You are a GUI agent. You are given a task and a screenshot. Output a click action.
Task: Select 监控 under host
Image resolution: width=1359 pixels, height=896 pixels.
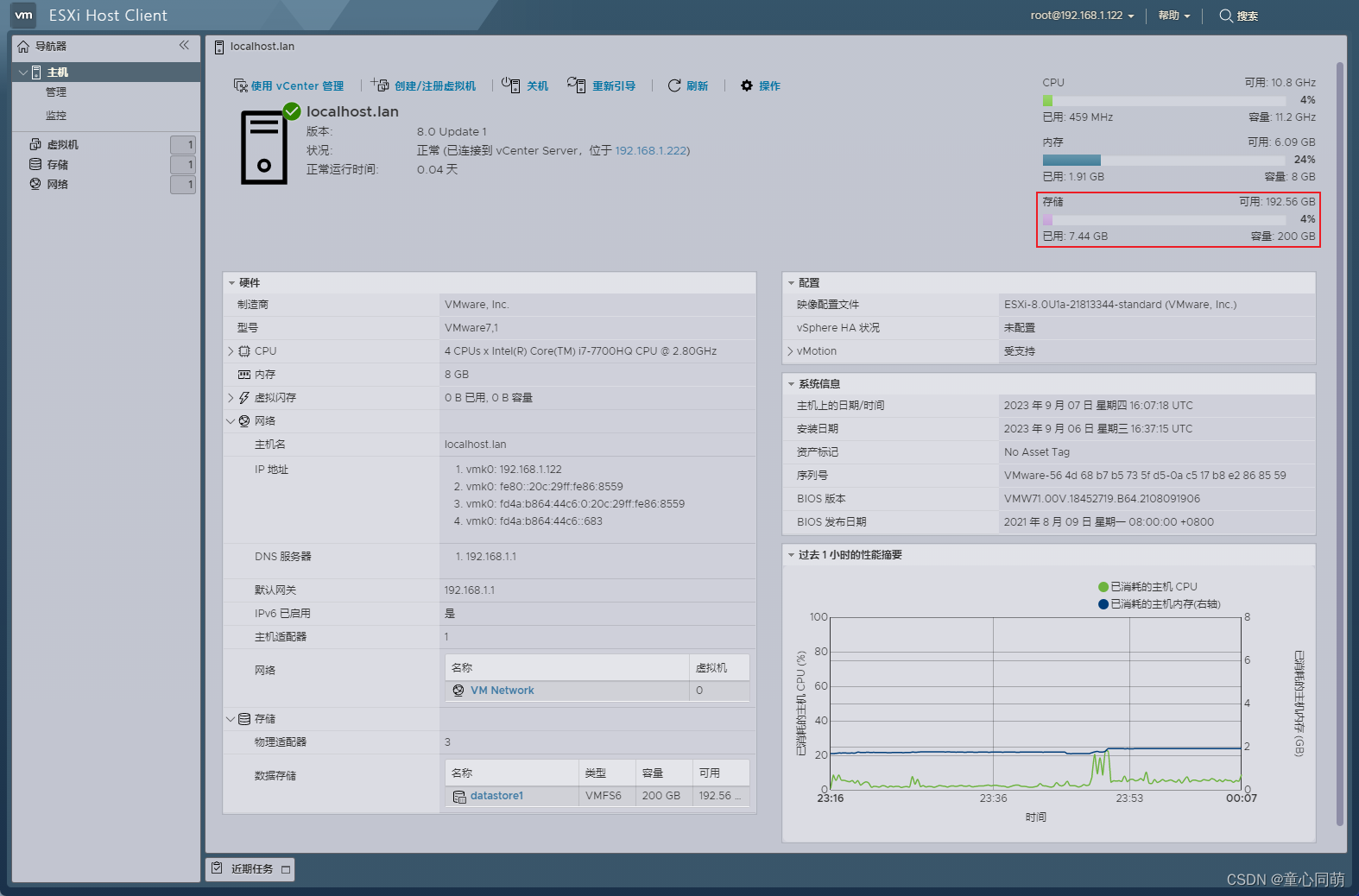(56, 116)
